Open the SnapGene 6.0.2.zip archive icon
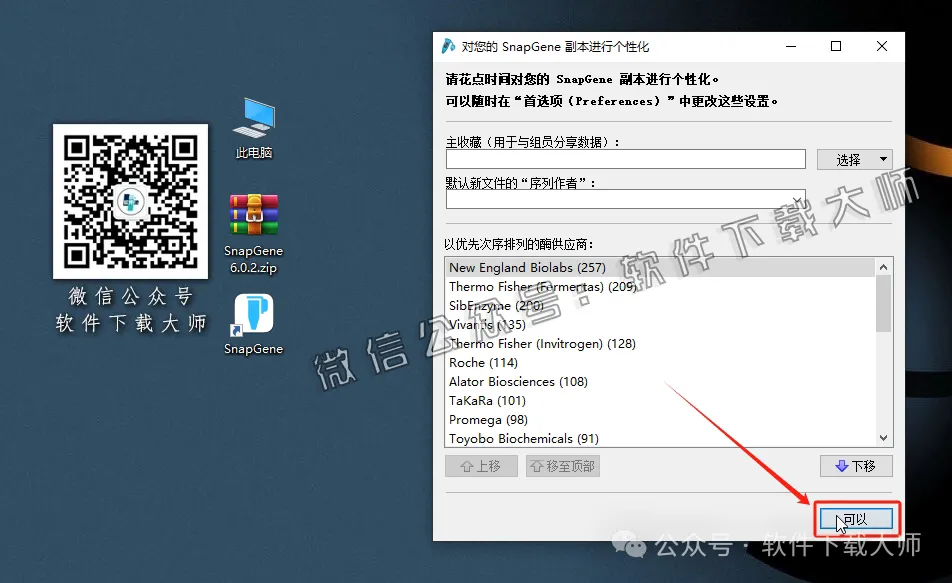The image size is (952, 583). (253, 214)
